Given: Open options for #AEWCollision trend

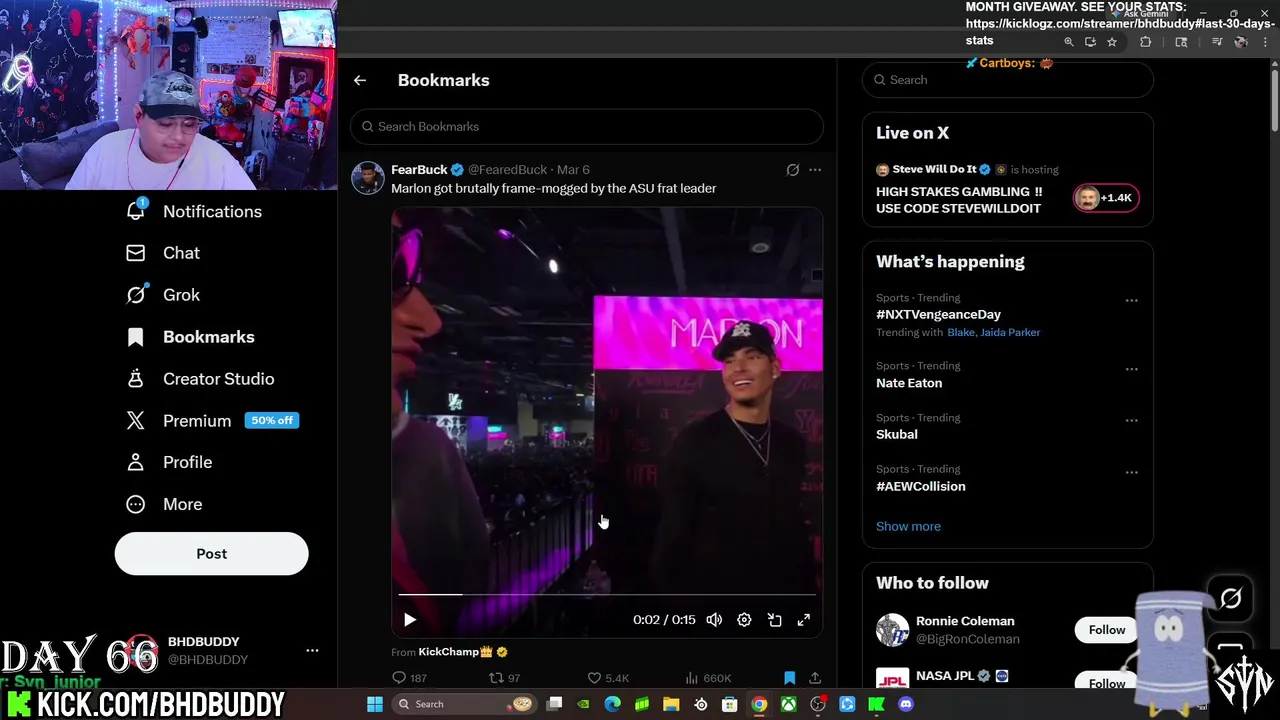Looking at the screenshot, I should click(1131, 472).
